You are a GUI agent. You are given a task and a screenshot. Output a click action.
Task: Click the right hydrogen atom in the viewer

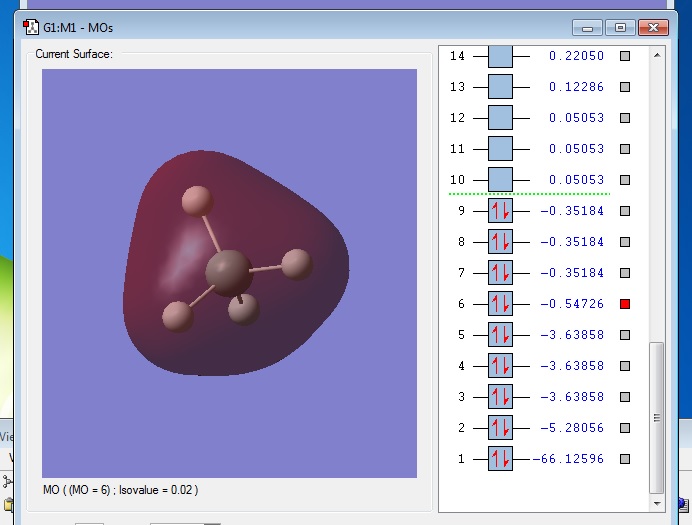(x=297, y=264)
